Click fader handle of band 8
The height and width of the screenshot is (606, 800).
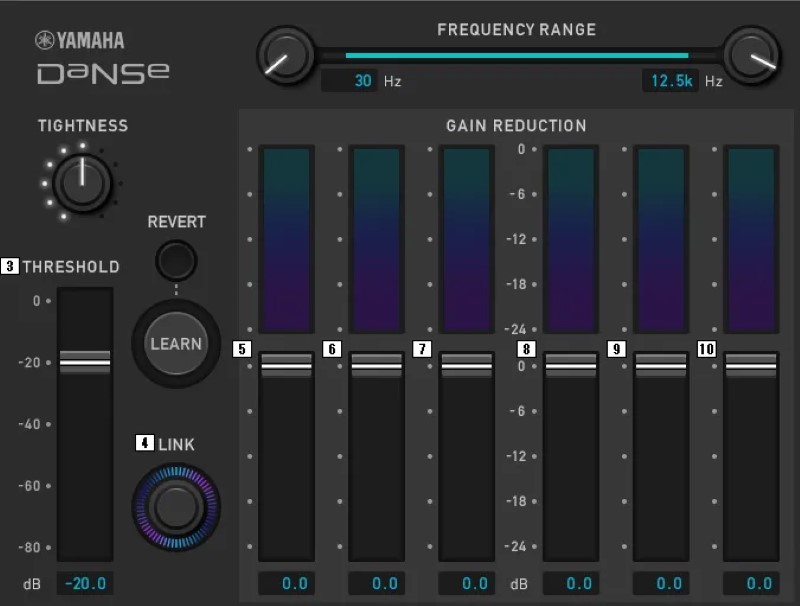[571, 366]
